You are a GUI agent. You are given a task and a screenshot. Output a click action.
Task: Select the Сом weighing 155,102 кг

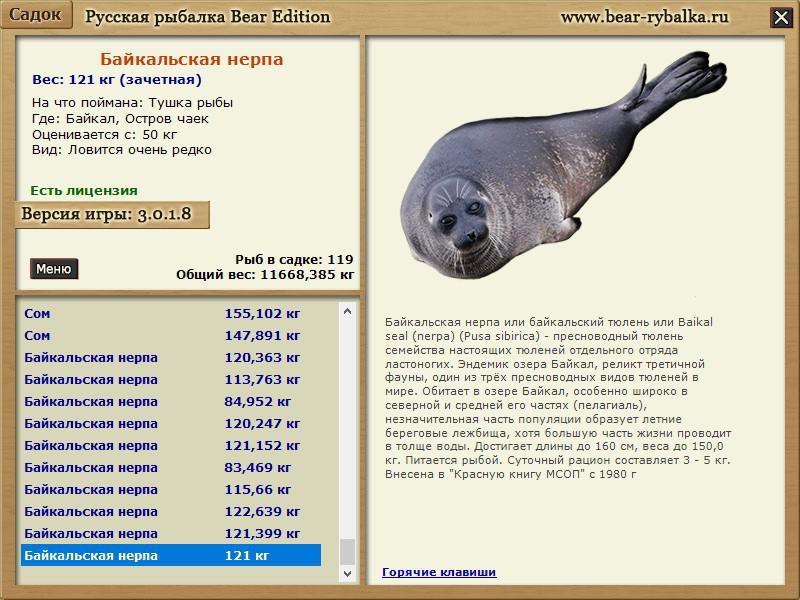(x=170, y=313)
